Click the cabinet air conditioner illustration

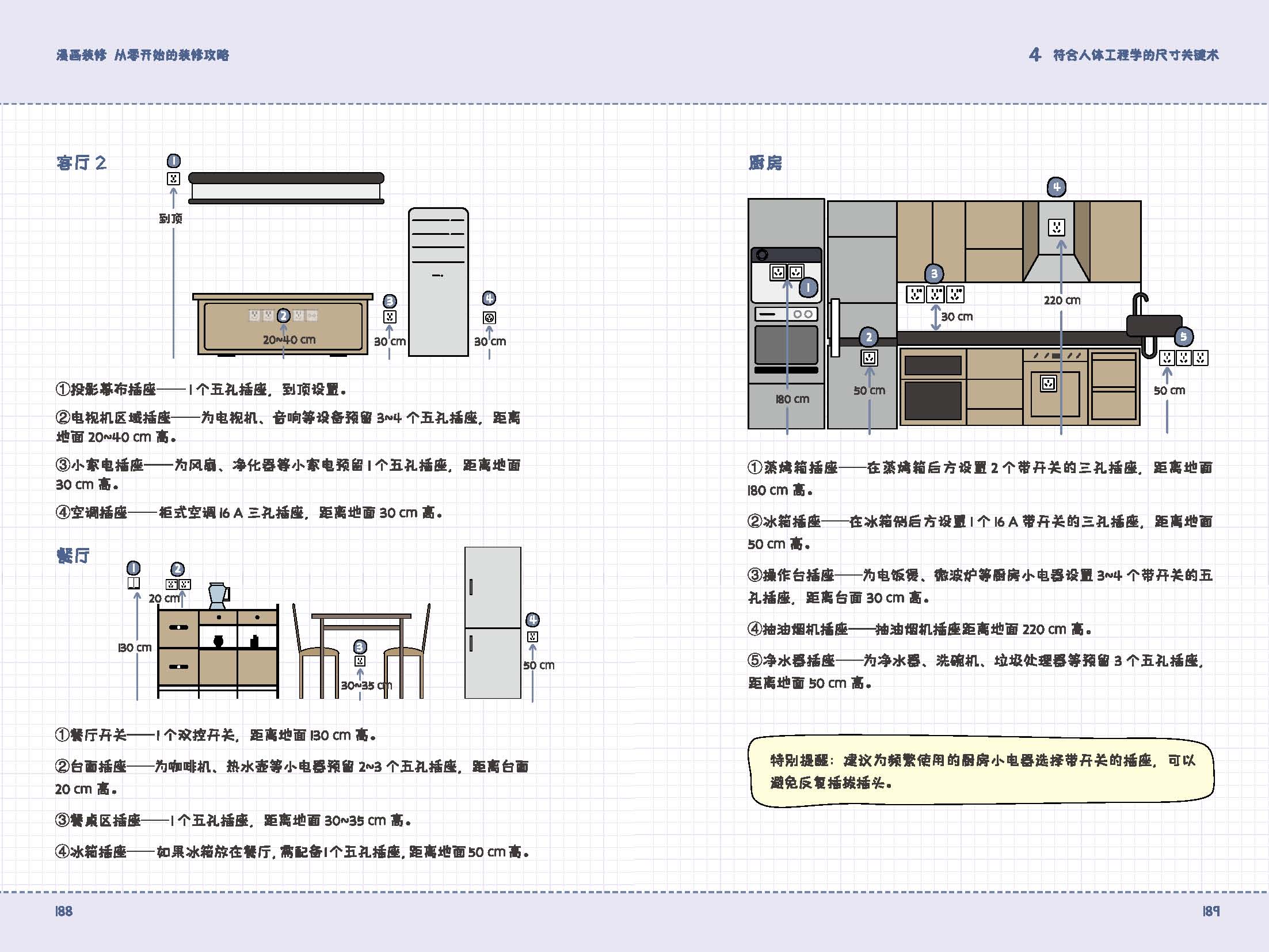coord(438,282)
